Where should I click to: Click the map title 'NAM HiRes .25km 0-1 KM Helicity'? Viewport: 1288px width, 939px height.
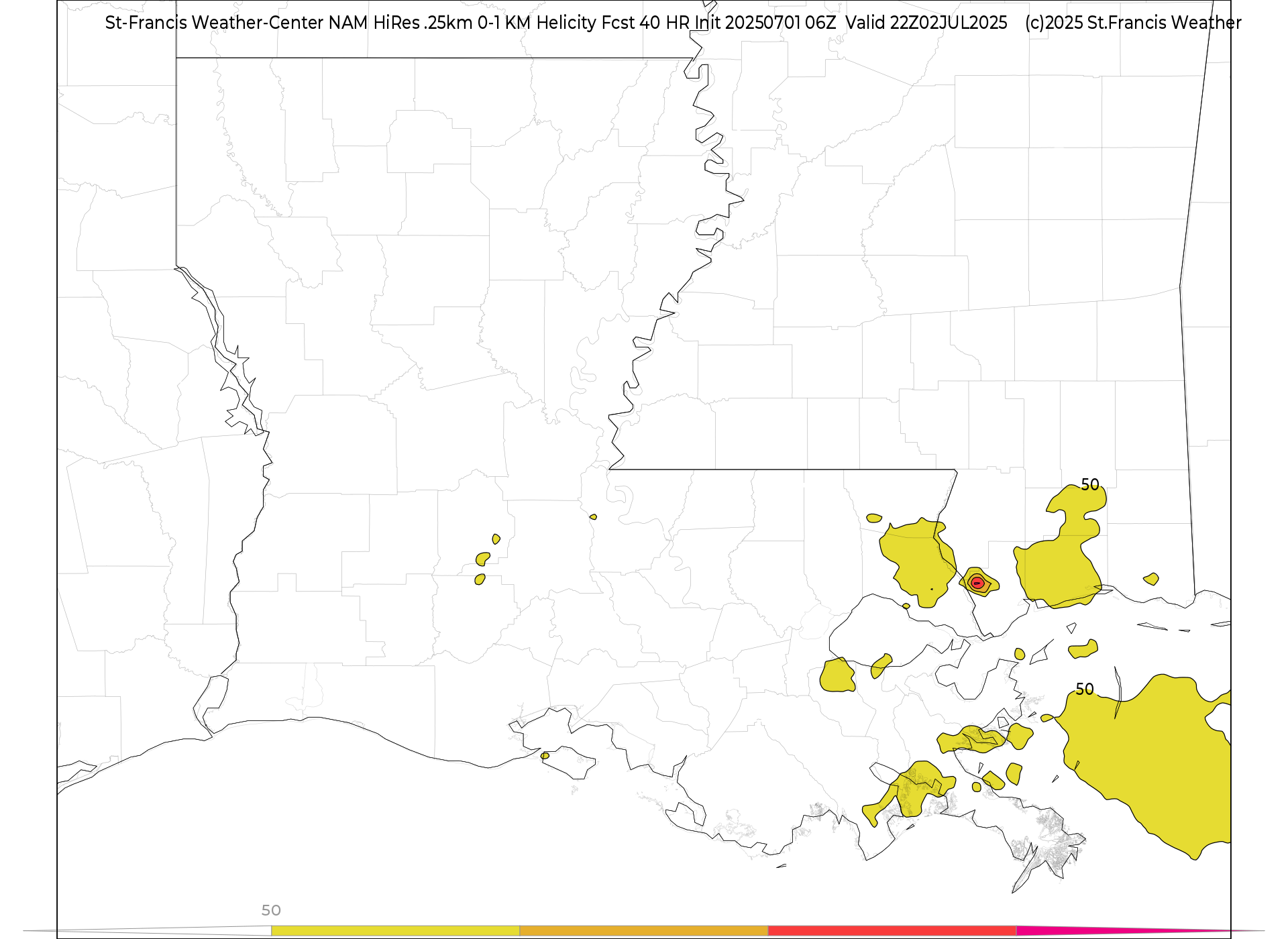point(462,23)
